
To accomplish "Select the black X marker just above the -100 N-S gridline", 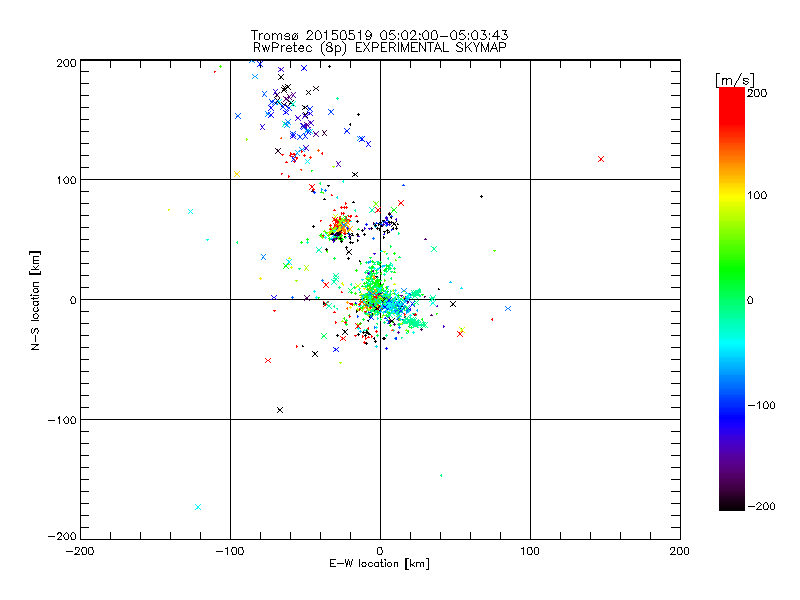I will click(280, 410).
